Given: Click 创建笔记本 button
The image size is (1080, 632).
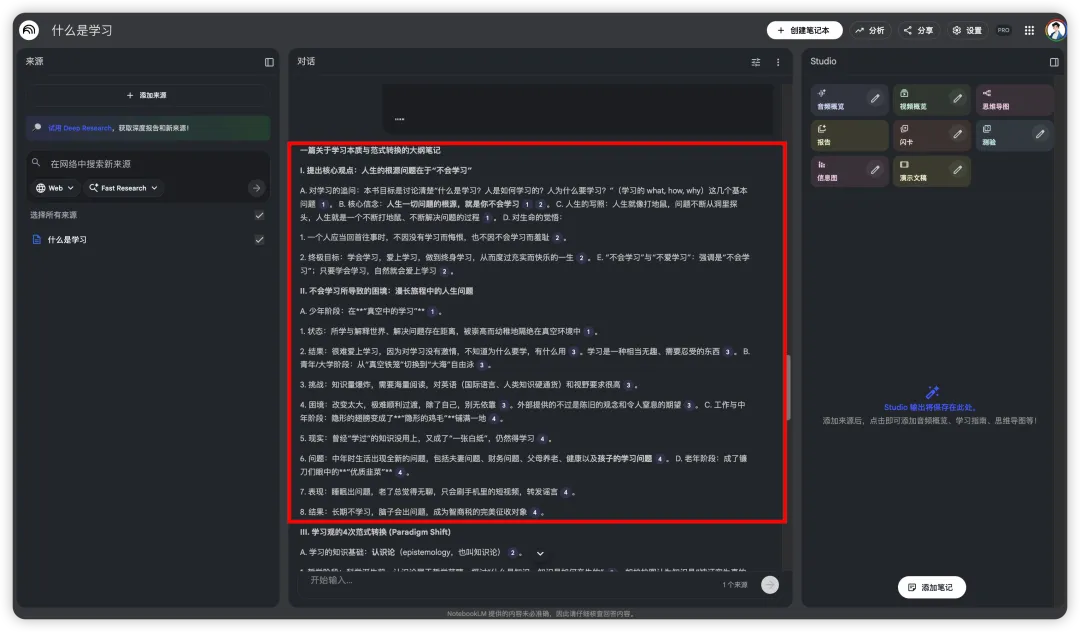Looking at the screenshot, I should 804,30.
